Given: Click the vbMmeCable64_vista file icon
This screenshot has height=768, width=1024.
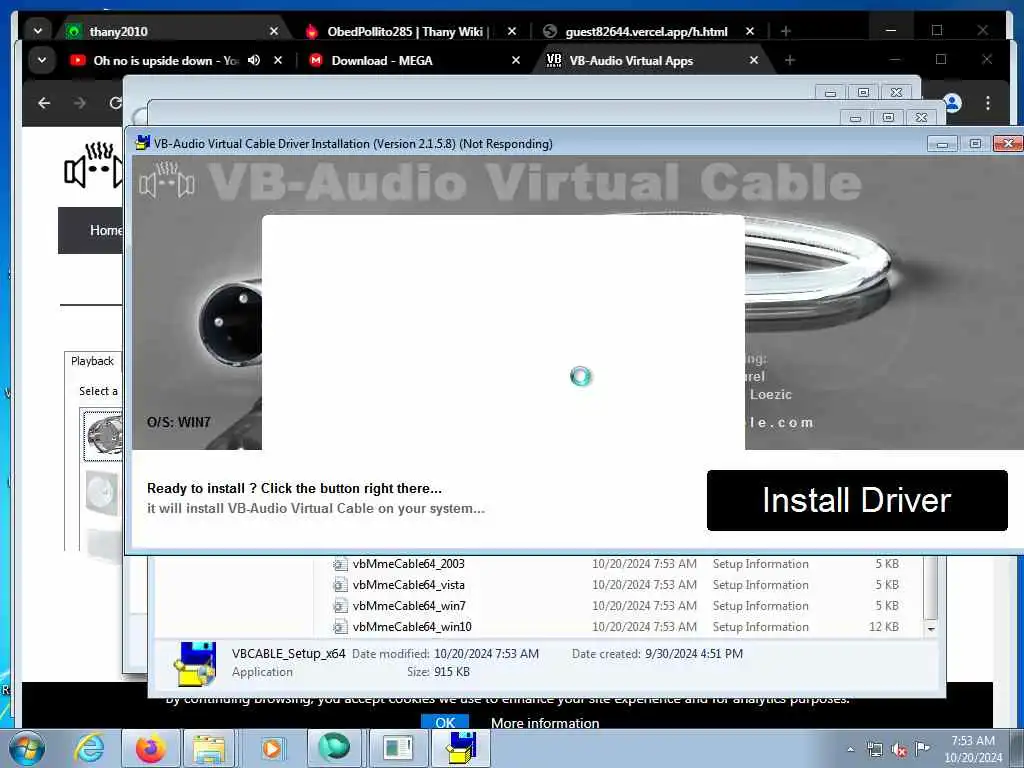Looking at the screenshot, I should 340,584.
